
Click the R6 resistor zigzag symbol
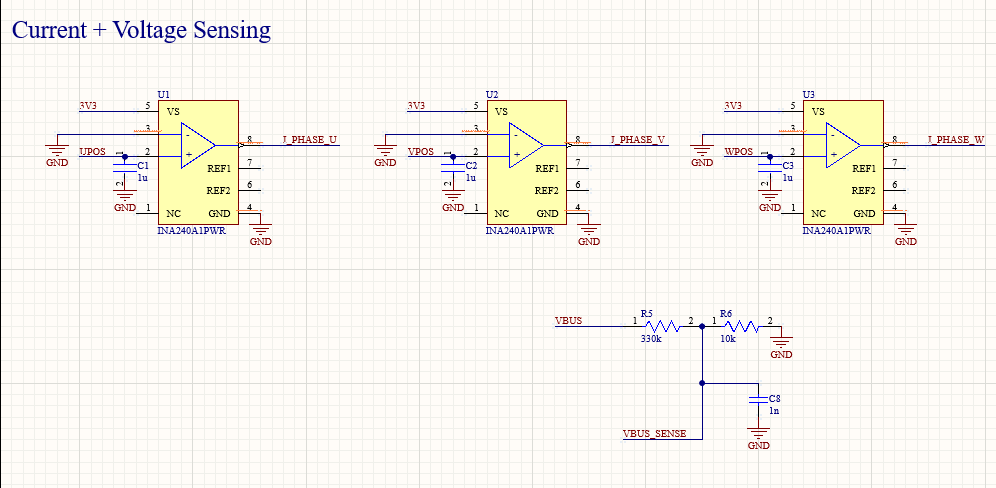pos(741,326)
